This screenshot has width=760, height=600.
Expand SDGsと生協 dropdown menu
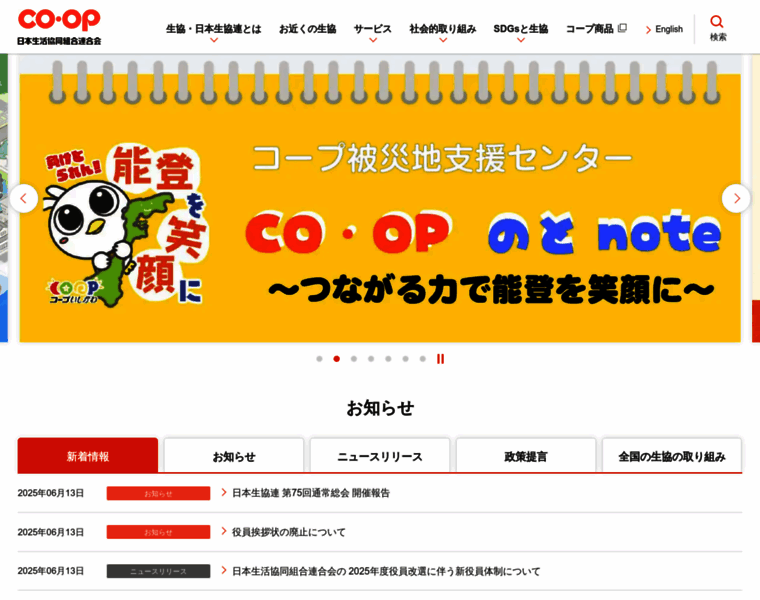[x=521, y=30]
